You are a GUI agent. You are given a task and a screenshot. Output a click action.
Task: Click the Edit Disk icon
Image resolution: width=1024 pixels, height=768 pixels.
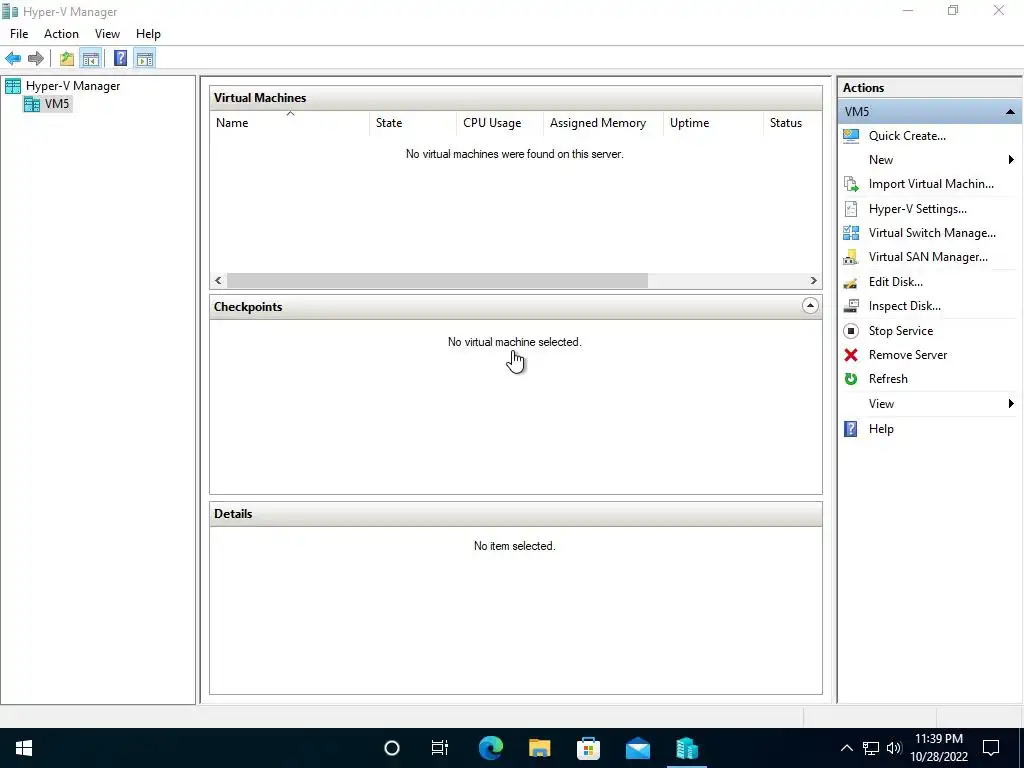coord(851,282)
